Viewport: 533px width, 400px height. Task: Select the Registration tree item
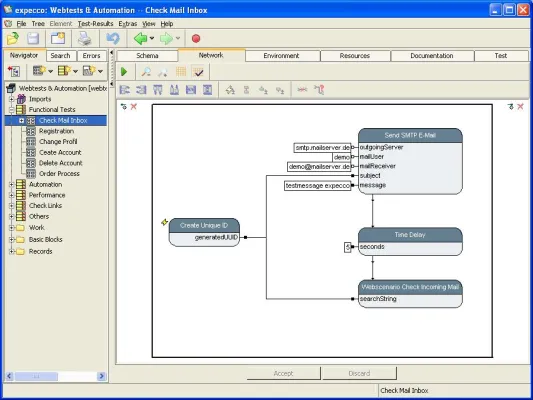pos(56,131)
